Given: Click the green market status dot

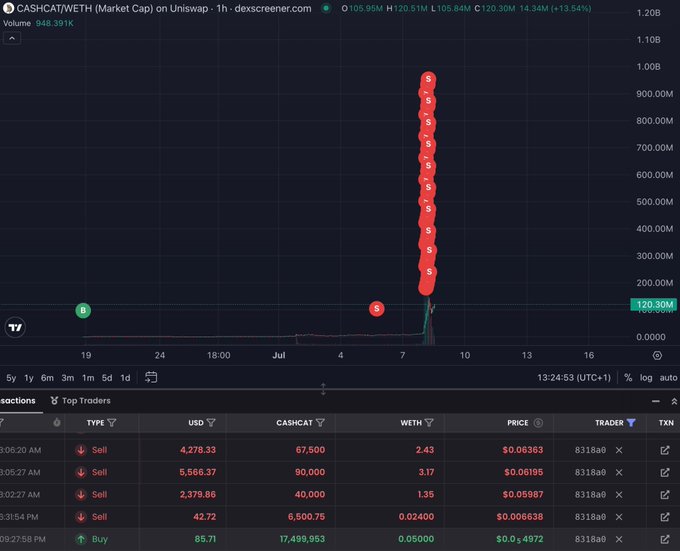Looking at the screenshot, I should 326,8.
